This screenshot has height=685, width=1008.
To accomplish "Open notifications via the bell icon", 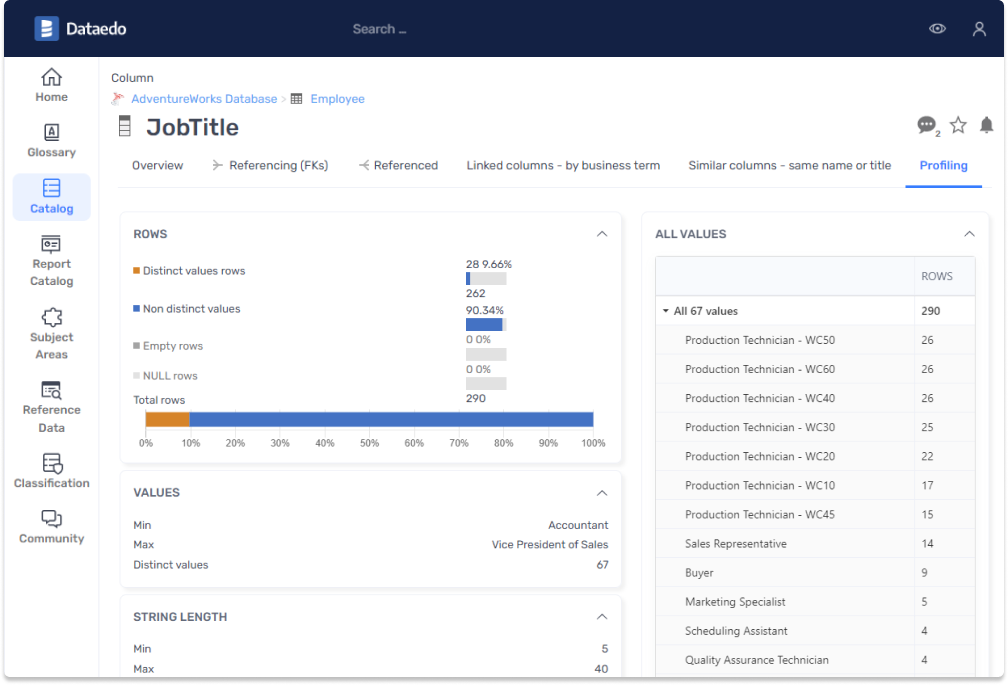I will pyautogui.click(x=986, y=126).
